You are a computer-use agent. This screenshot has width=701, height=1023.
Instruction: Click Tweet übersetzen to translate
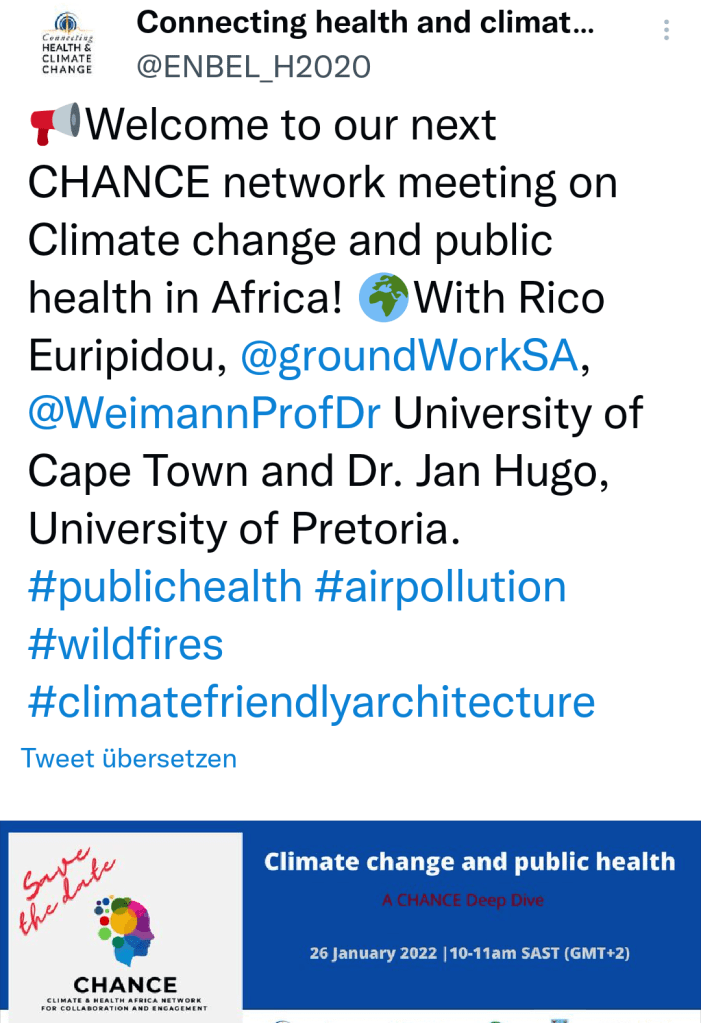129,758
